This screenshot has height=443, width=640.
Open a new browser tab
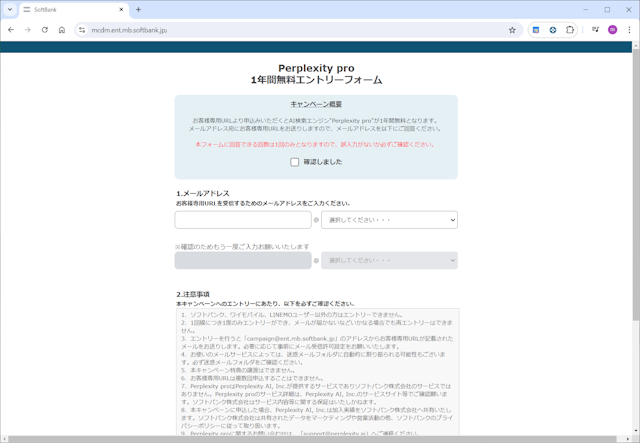click(x=138, y=9)
